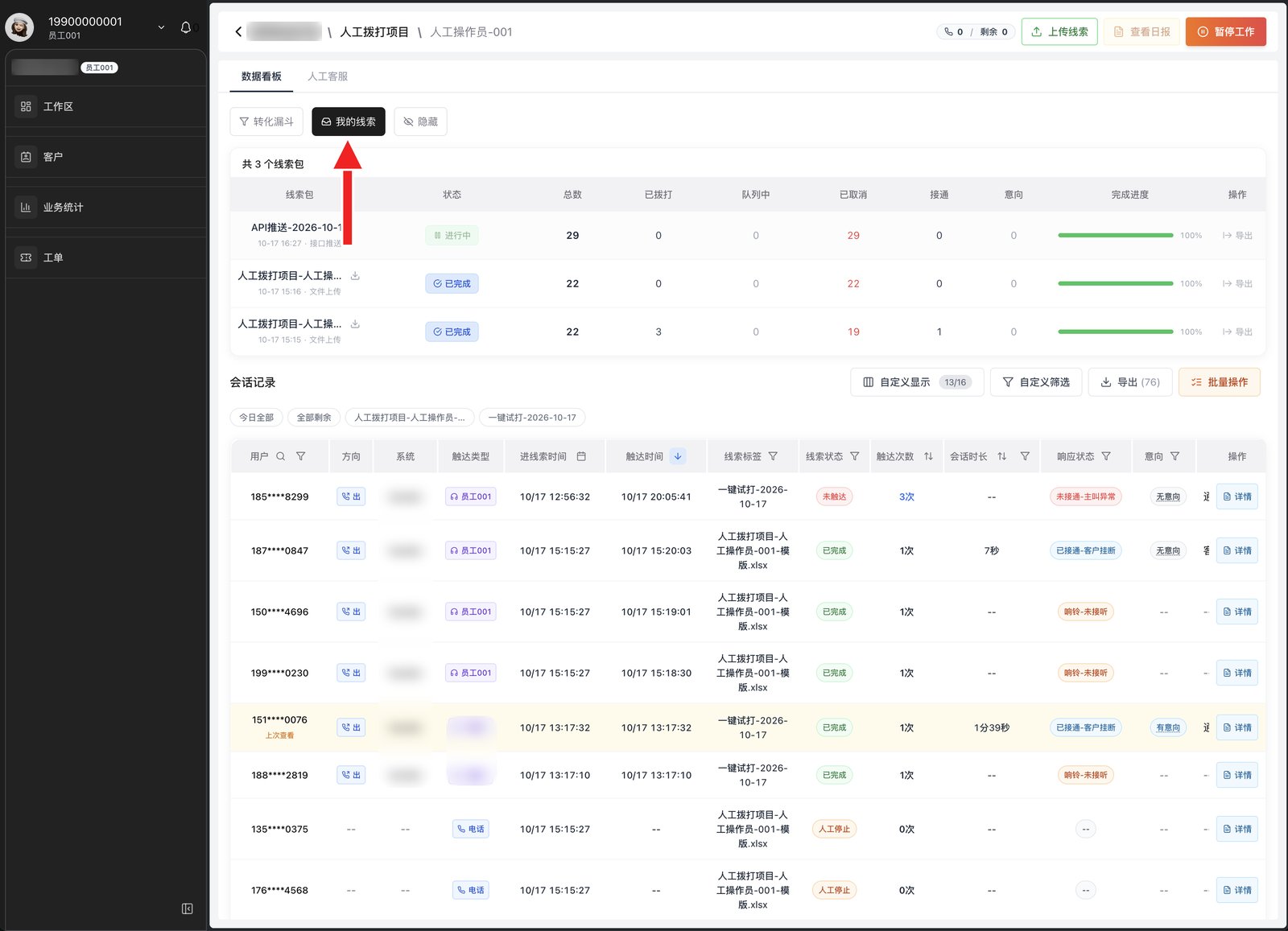Click the 查看日报 button
Image resolution: width=1288 pixels, height=931 pixels.
click(x=1141, y=31)
